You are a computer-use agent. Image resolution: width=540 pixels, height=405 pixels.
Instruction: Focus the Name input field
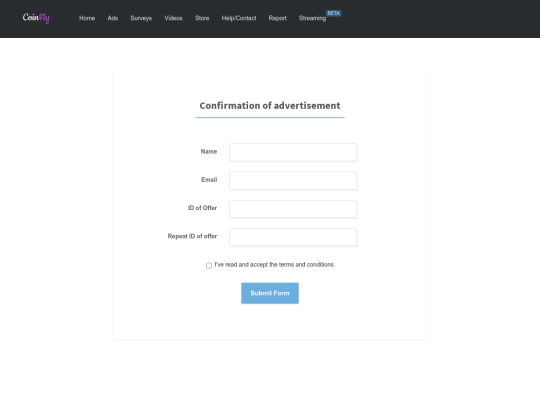click(x=293, y=152)
